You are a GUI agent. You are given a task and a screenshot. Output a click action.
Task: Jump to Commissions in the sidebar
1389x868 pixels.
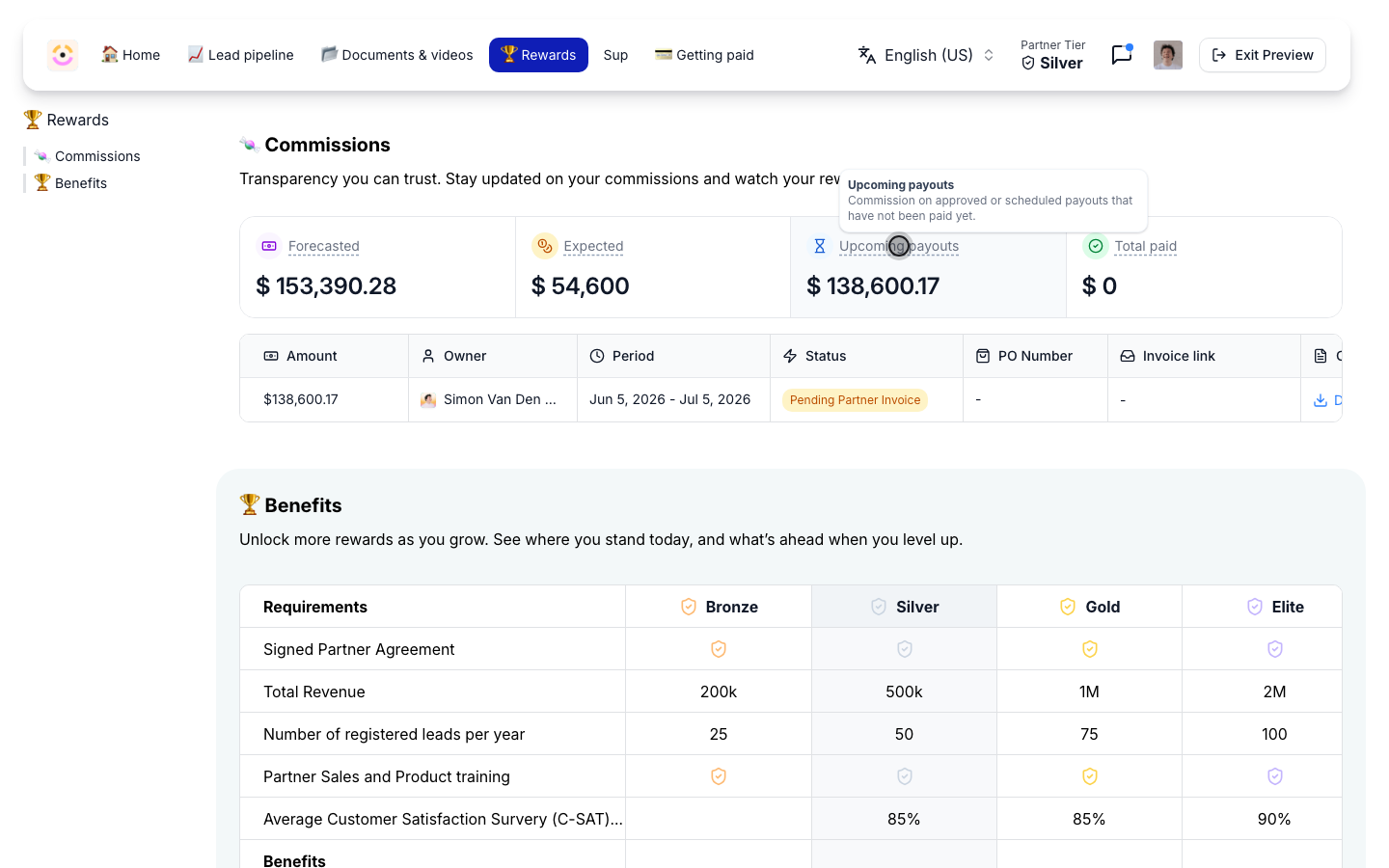88,156
